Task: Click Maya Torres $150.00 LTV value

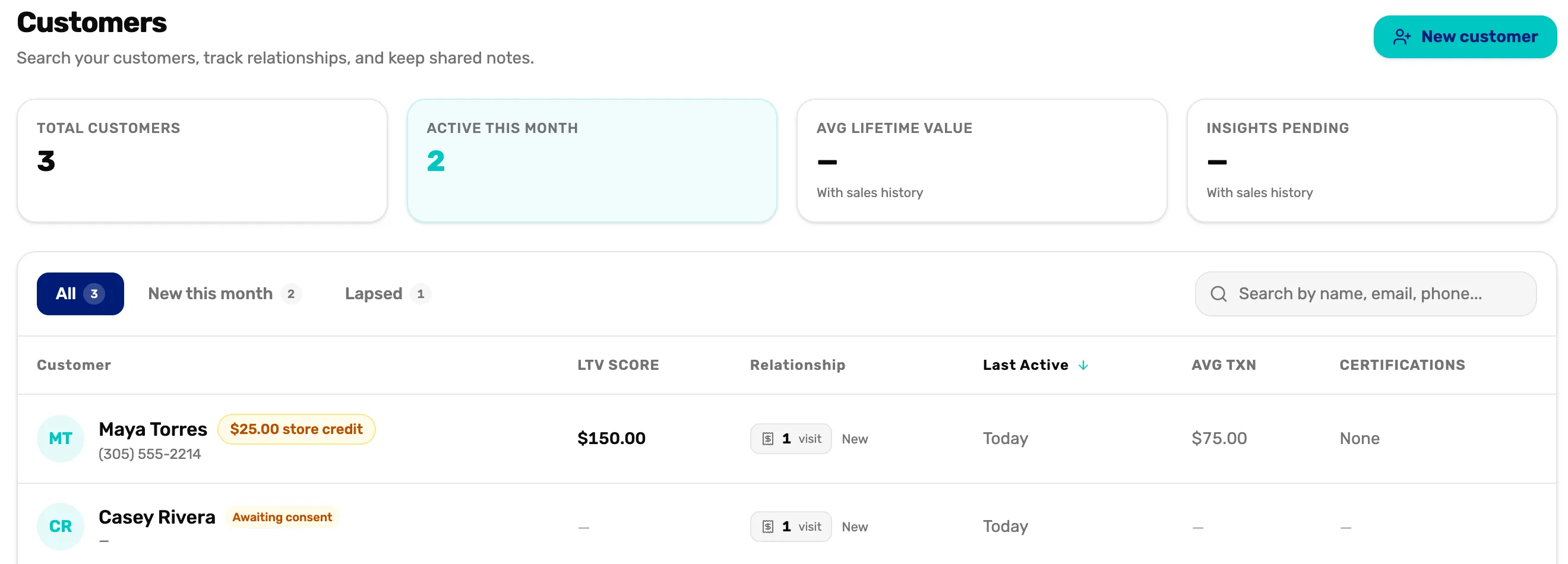Action: pyautogui.click(x=611, y=439)
